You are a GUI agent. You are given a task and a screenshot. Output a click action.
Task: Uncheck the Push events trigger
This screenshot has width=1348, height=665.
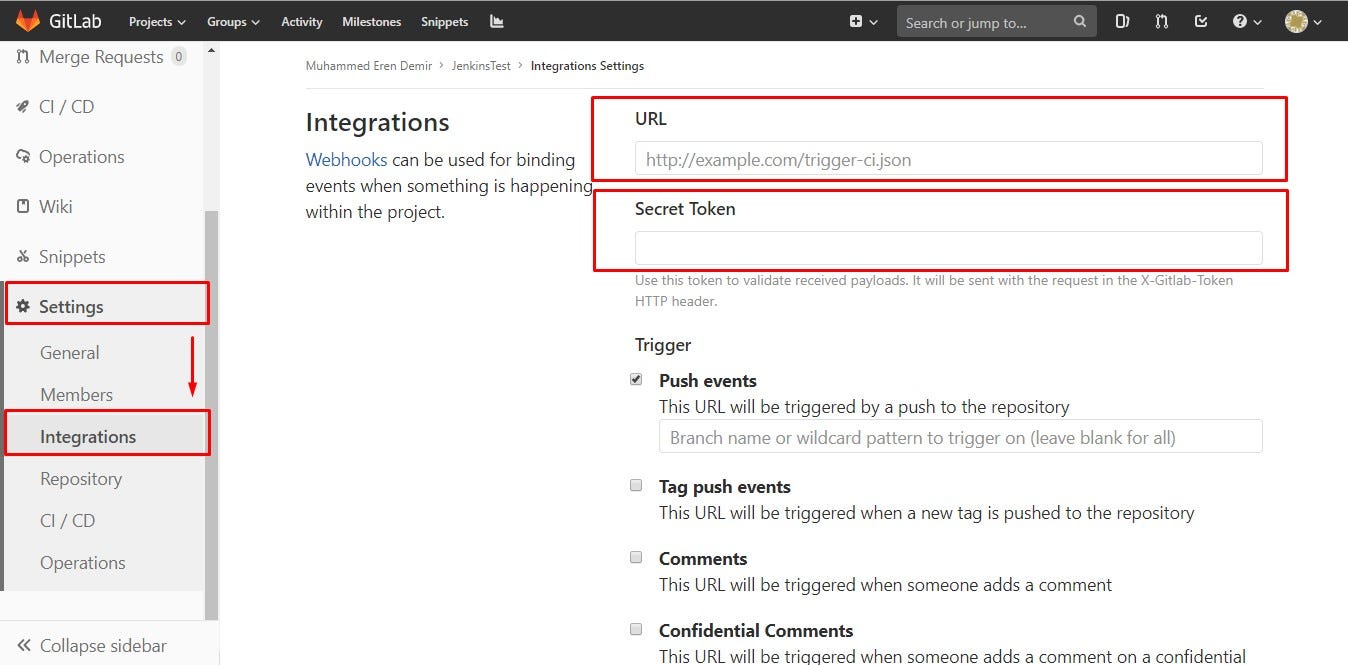tap(636, 379)
